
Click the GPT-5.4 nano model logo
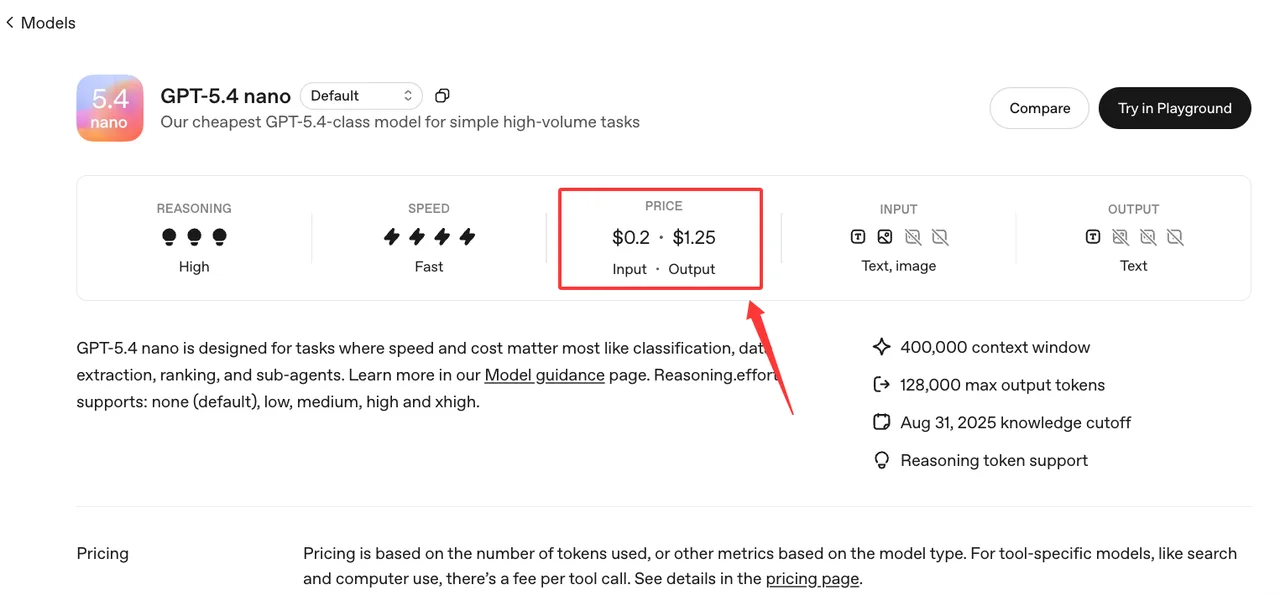(x=110, y=108)
